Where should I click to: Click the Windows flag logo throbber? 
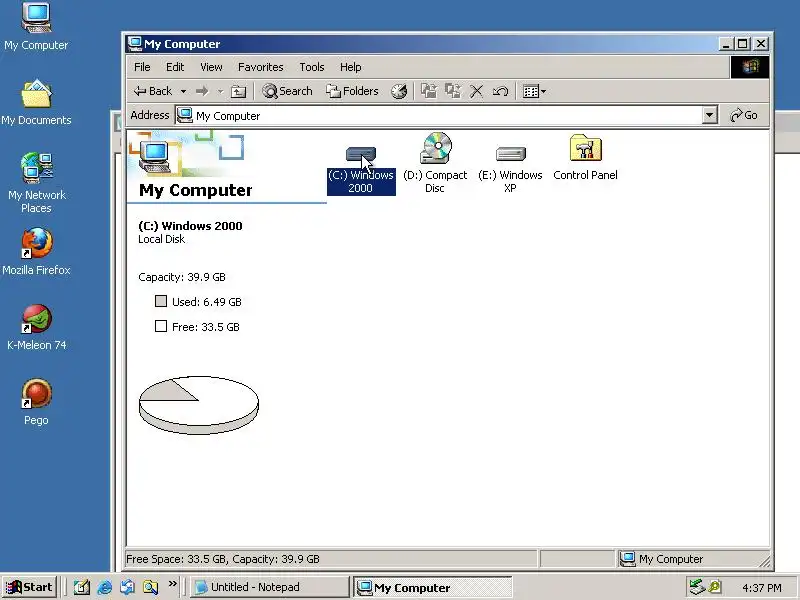749,67
